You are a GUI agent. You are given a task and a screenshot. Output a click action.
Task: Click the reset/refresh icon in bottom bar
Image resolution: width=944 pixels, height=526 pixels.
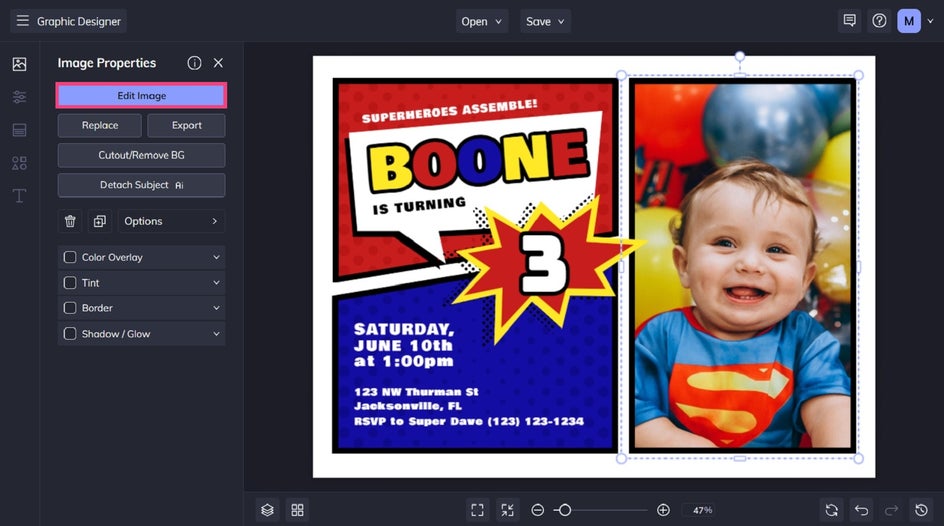[831, 510]
